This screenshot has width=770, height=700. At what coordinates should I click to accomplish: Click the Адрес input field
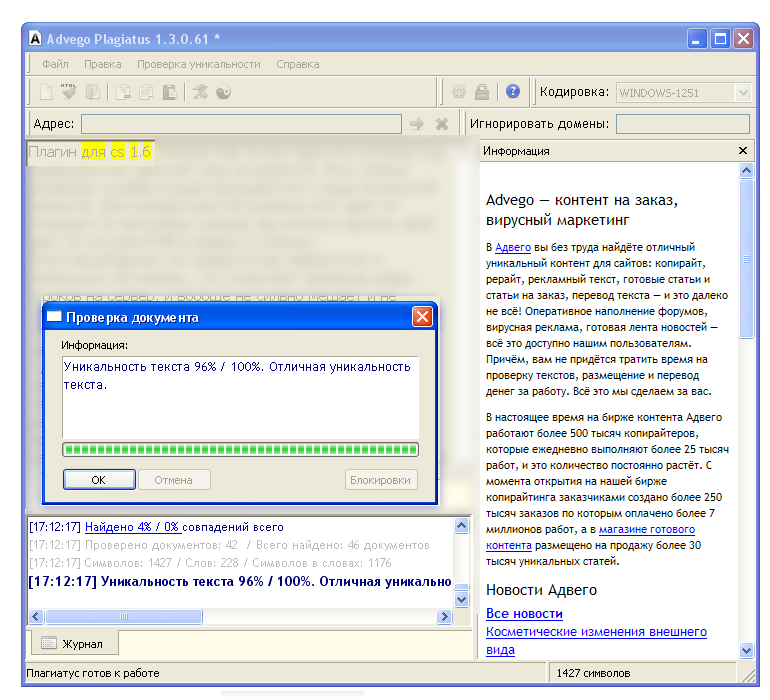241,124
